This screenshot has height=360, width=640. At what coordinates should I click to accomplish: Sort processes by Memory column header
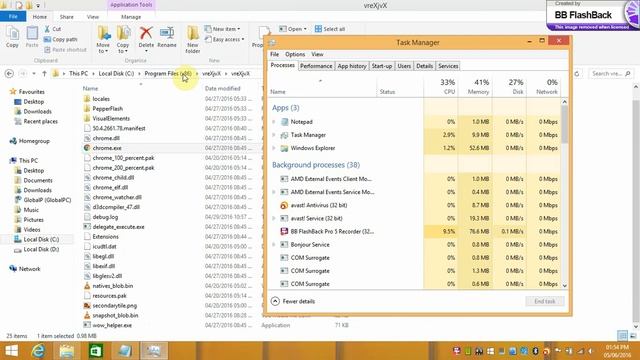pos(475,87)
